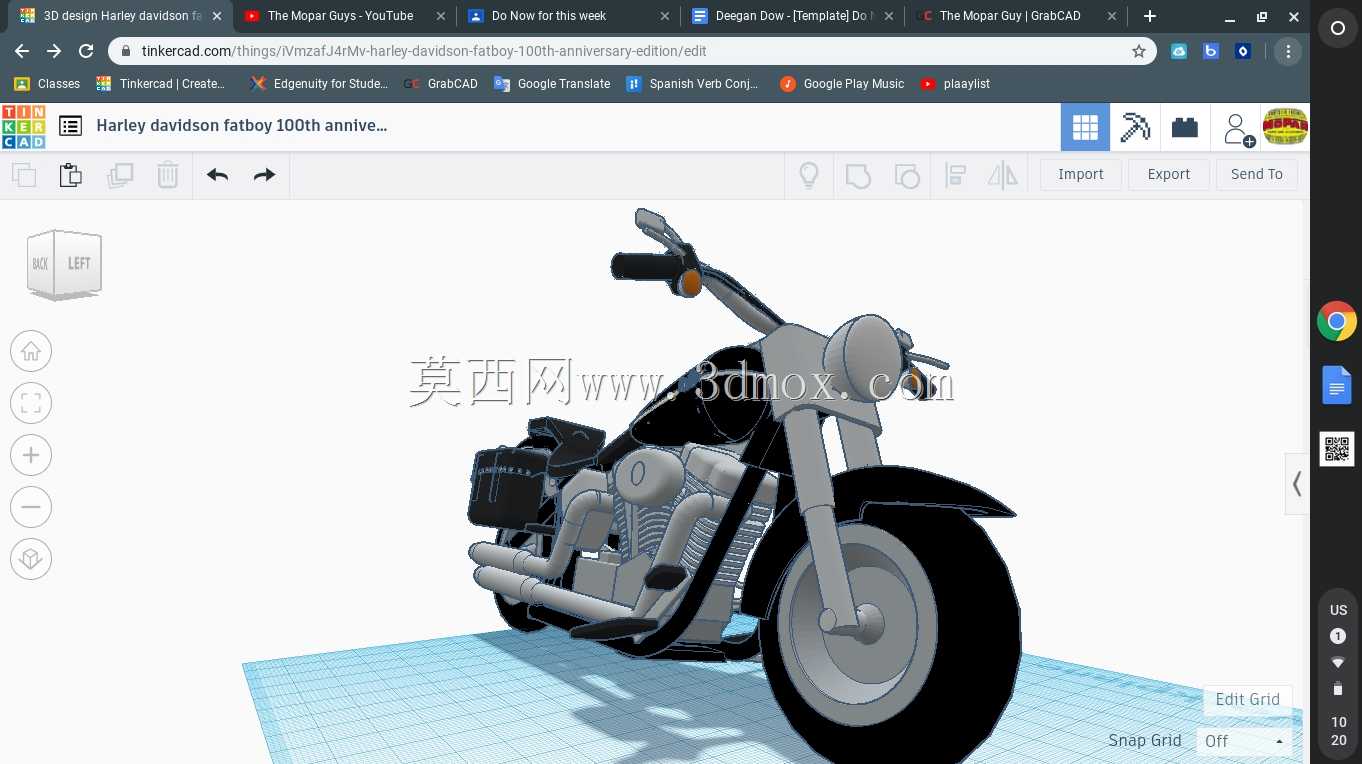Close the 3D design Harley davidson tab
Image resolution: width=1362 pixels, height=764 pixels.
click(x=217, y=16)
